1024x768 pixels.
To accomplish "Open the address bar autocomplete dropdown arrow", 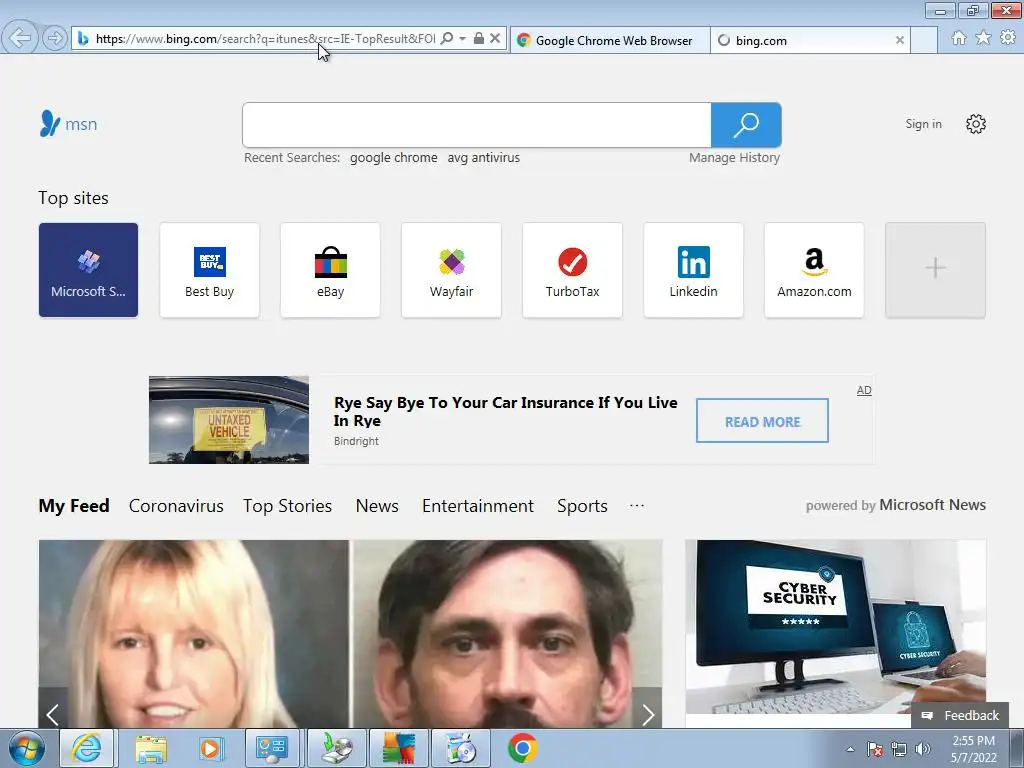I will 462,39.
